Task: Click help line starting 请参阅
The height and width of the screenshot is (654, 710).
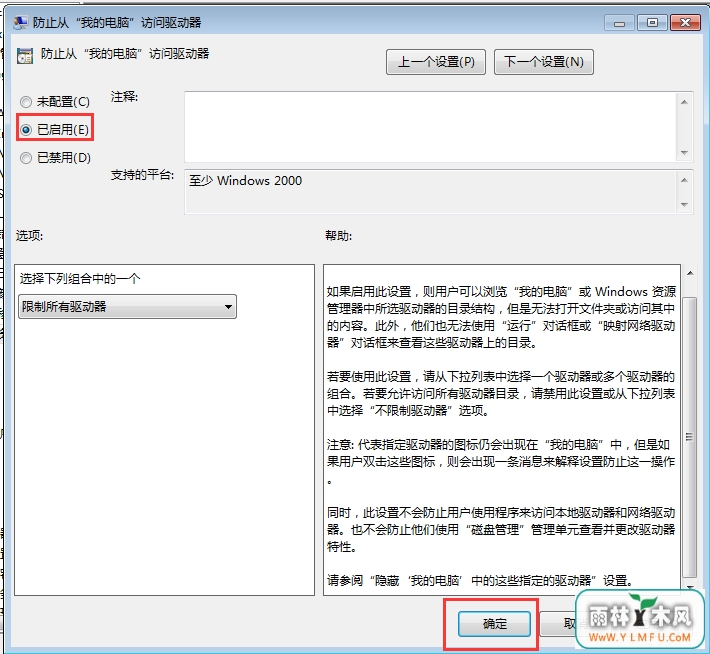Action: tap(480, 580)
